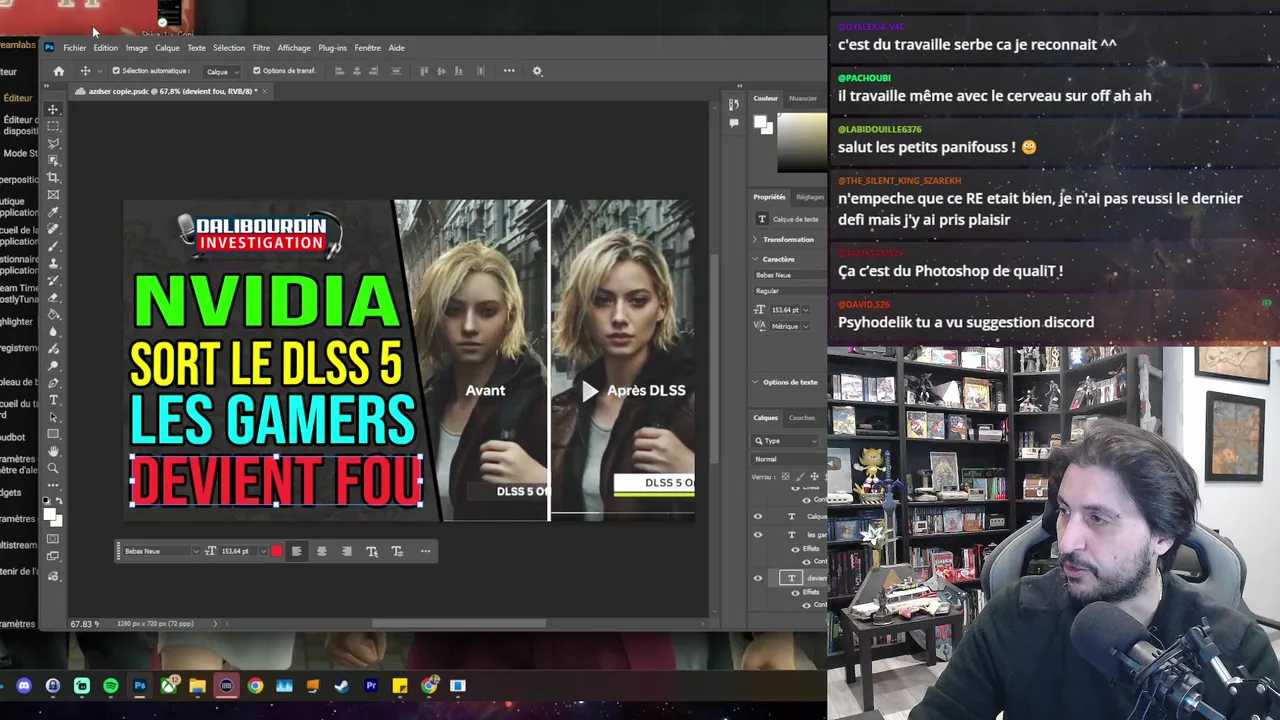This screenshot has width=1280, height=720.
Task: Select the Eyedropper tool
Action: click(53, 212)
